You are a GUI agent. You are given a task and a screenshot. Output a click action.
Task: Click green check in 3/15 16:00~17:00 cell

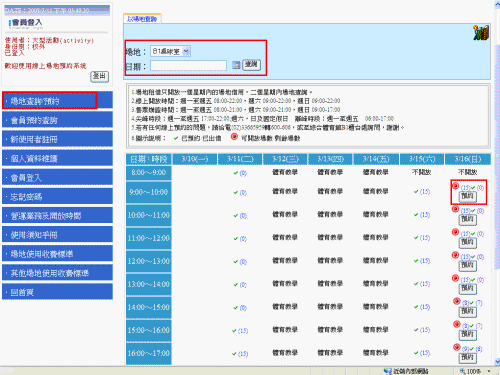416,353
